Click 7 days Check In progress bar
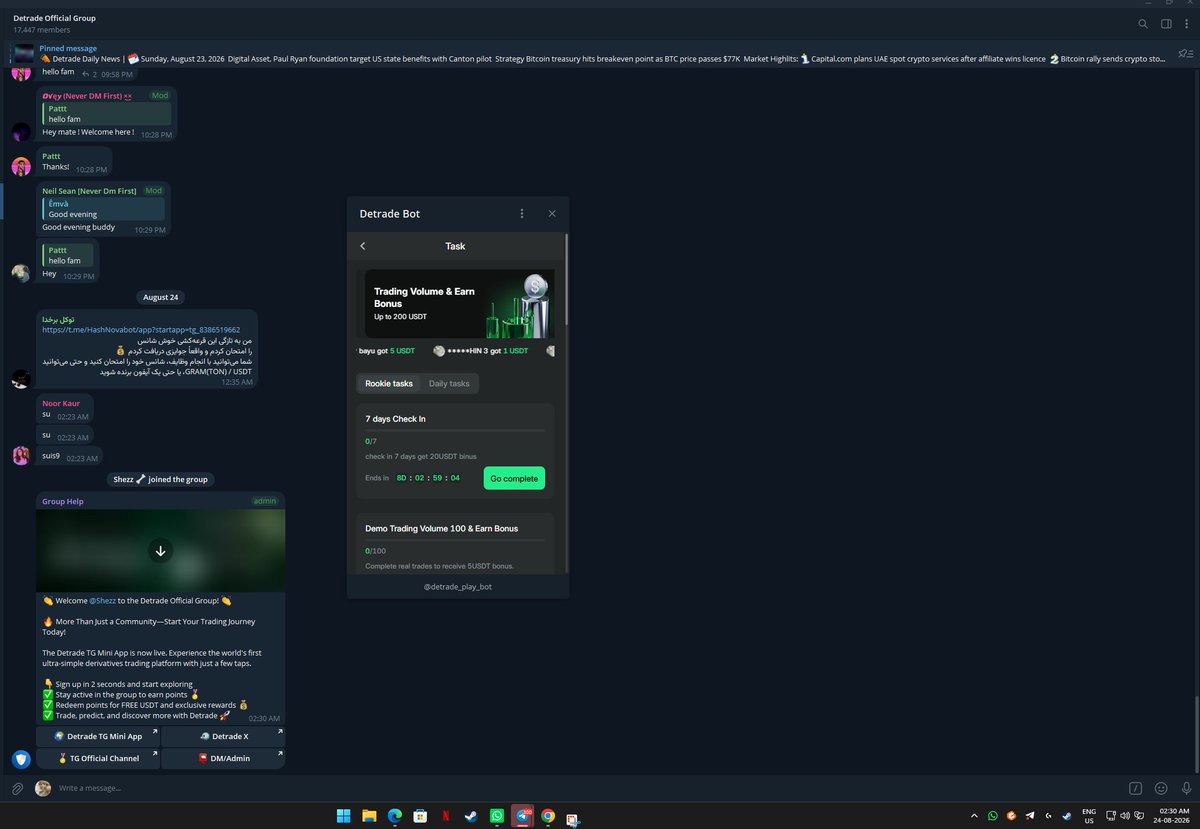Viewport: 1200px width, 829px height. click(455, 430)
